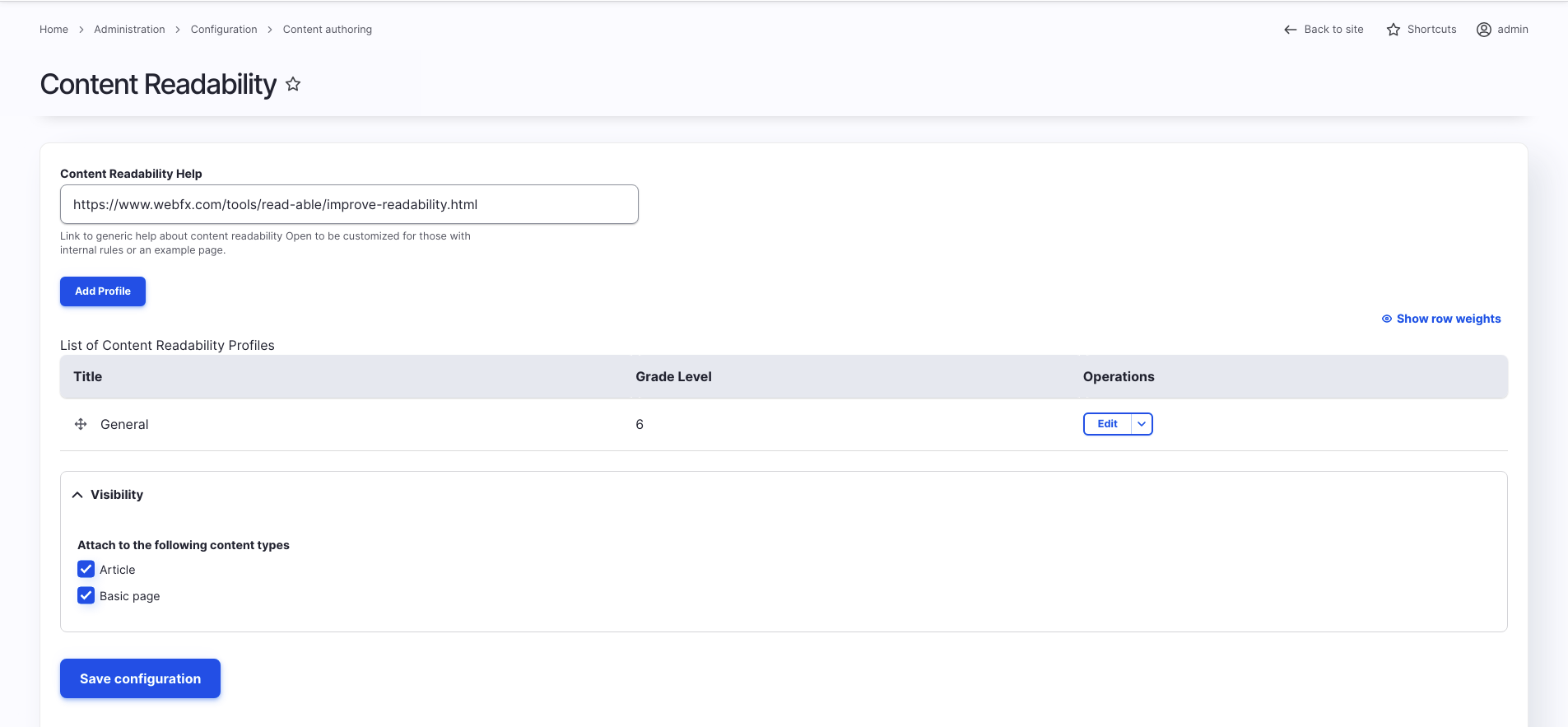
Task: Open the dropdown arrow next to Edit
Action: point(1142,424)
